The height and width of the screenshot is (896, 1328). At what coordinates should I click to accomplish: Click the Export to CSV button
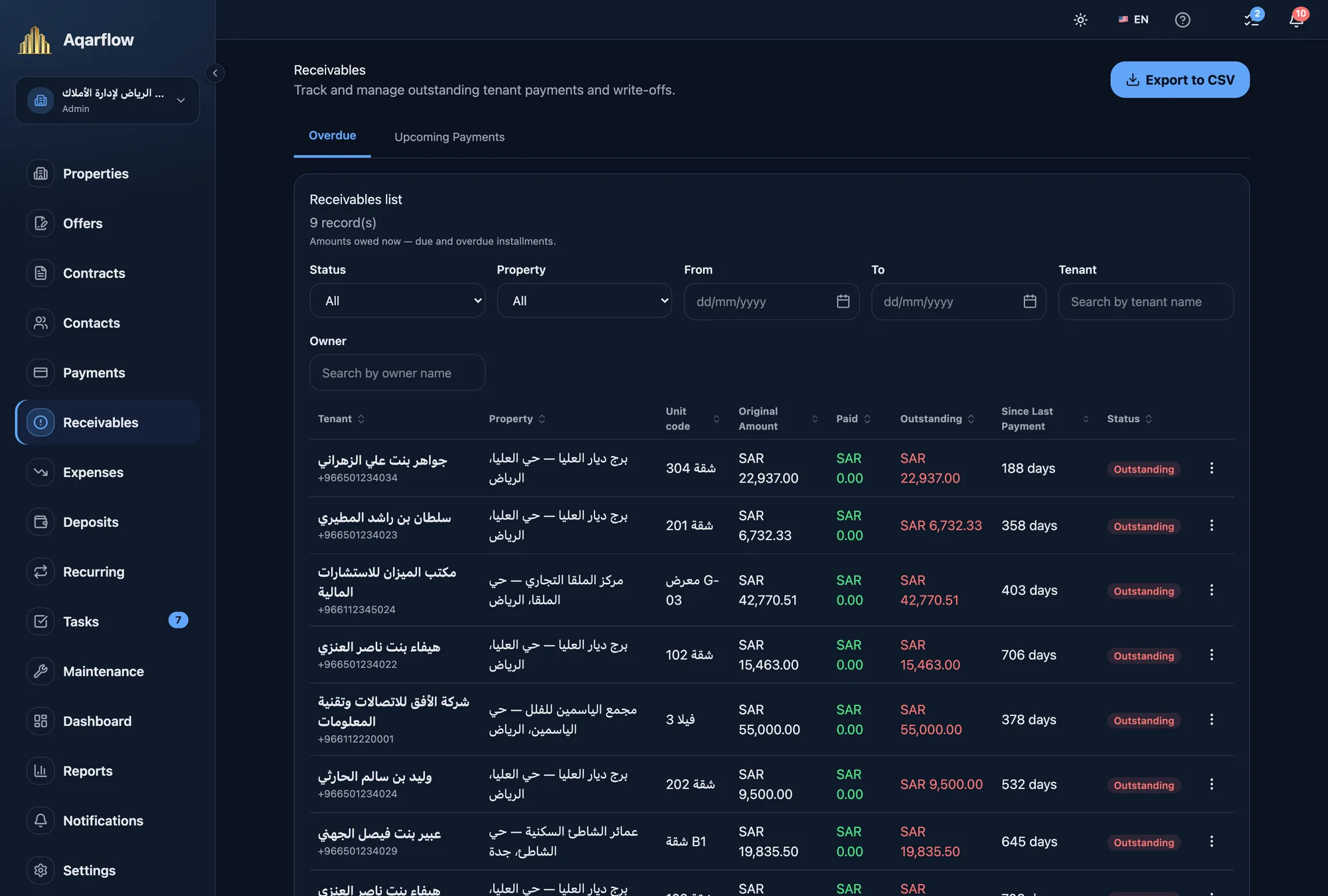pos(1179,80)
